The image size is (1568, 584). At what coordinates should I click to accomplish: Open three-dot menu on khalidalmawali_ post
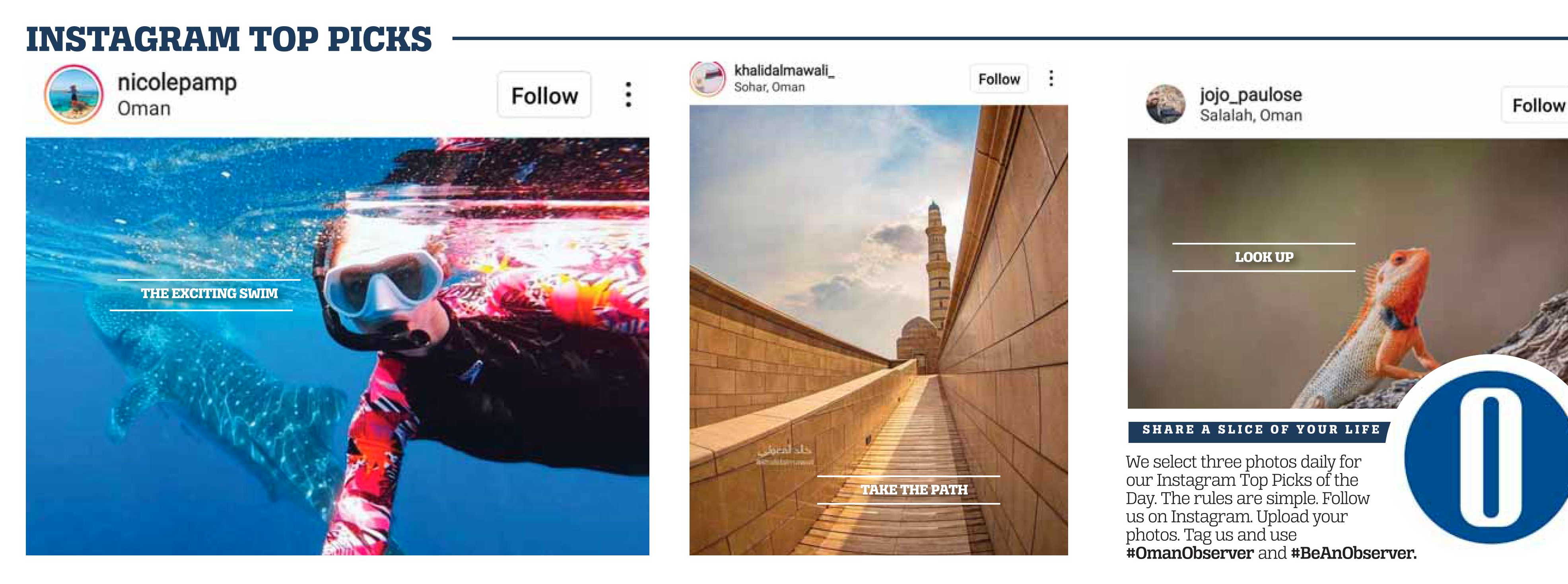point(1051,78)
